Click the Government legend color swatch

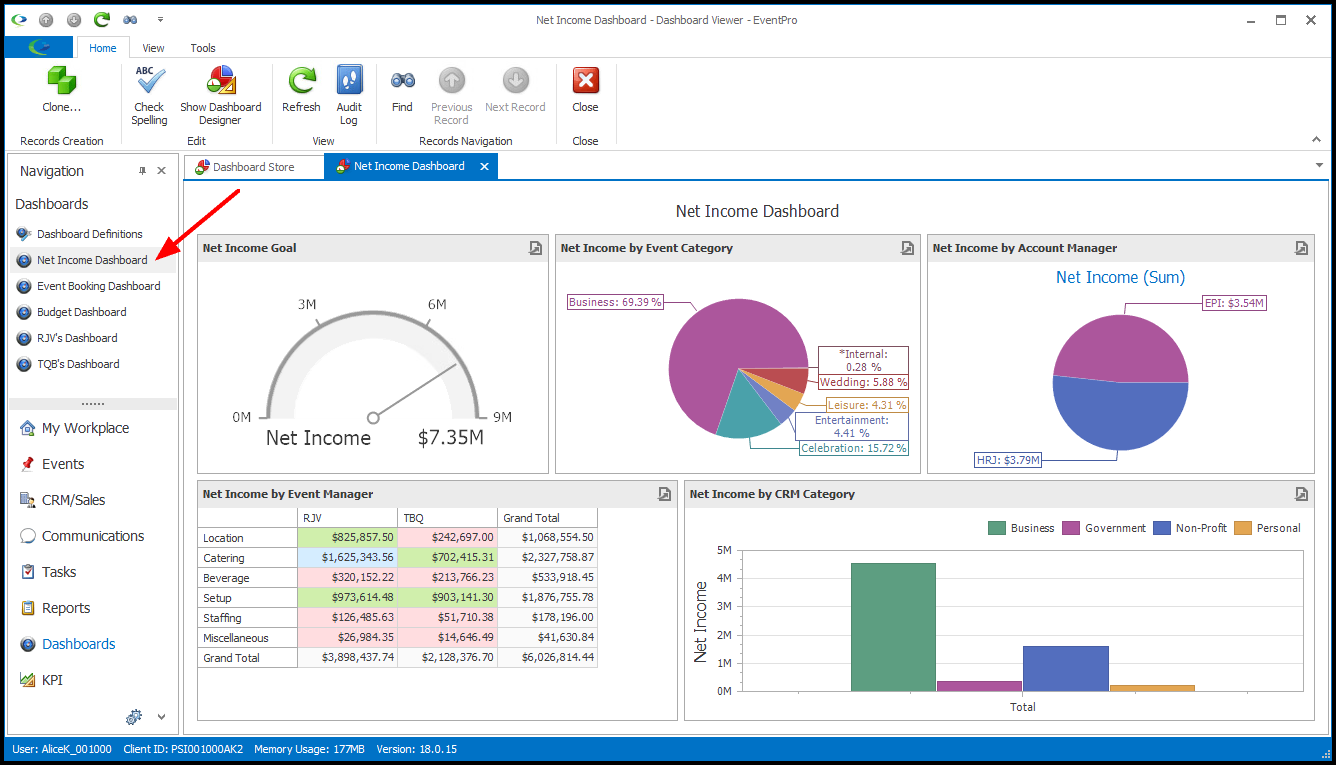click(x=1071, y=528)
